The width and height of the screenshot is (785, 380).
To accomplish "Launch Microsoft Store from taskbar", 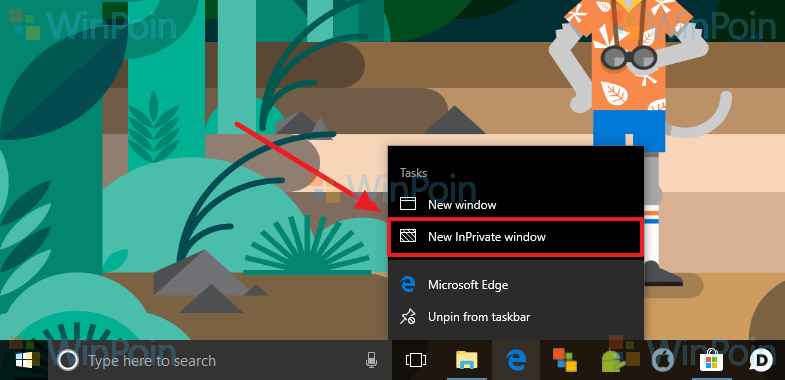I will [x=712, y=360].
